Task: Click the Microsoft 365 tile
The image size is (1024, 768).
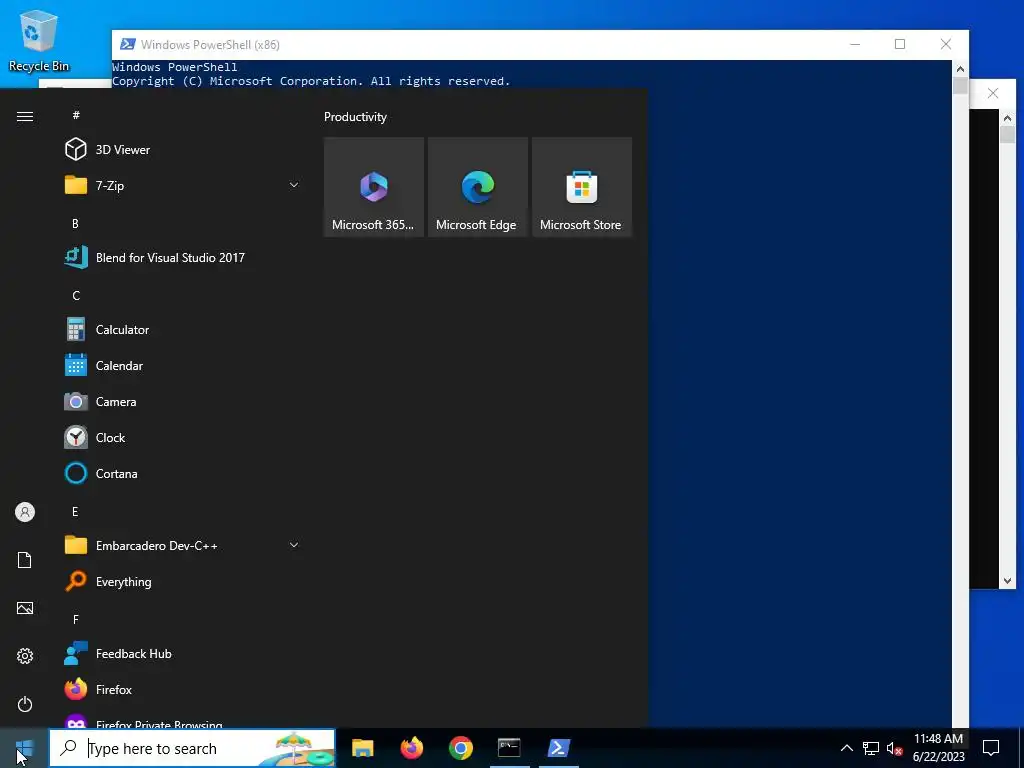Action: (x=374, y=187)
